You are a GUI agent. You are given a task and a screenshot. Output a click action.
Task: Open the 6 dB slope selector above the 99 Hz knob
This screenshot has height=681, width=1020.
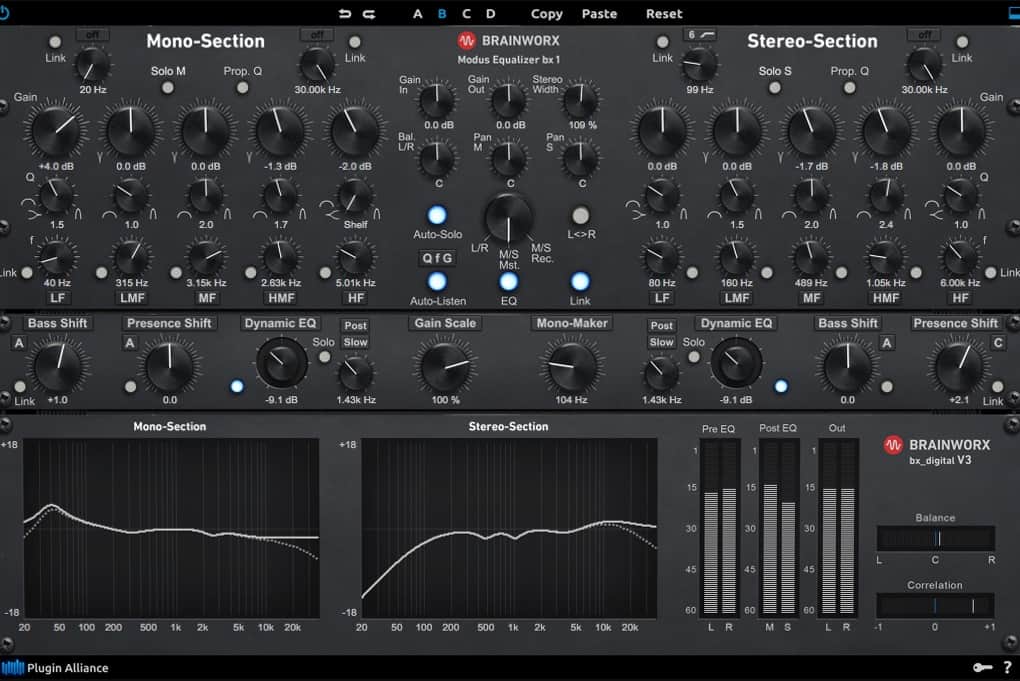[699, 34]
